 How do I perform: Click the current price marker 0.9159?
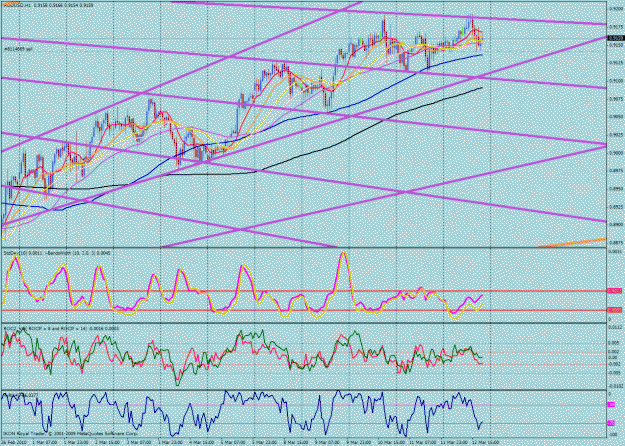(x=616, y=38)
